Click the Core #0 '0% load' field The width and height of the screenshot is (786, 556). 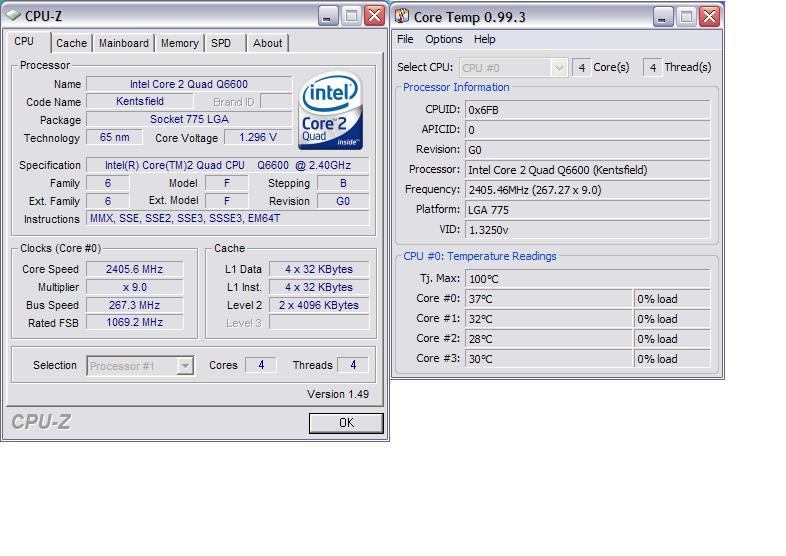click(x=672, y=299)
